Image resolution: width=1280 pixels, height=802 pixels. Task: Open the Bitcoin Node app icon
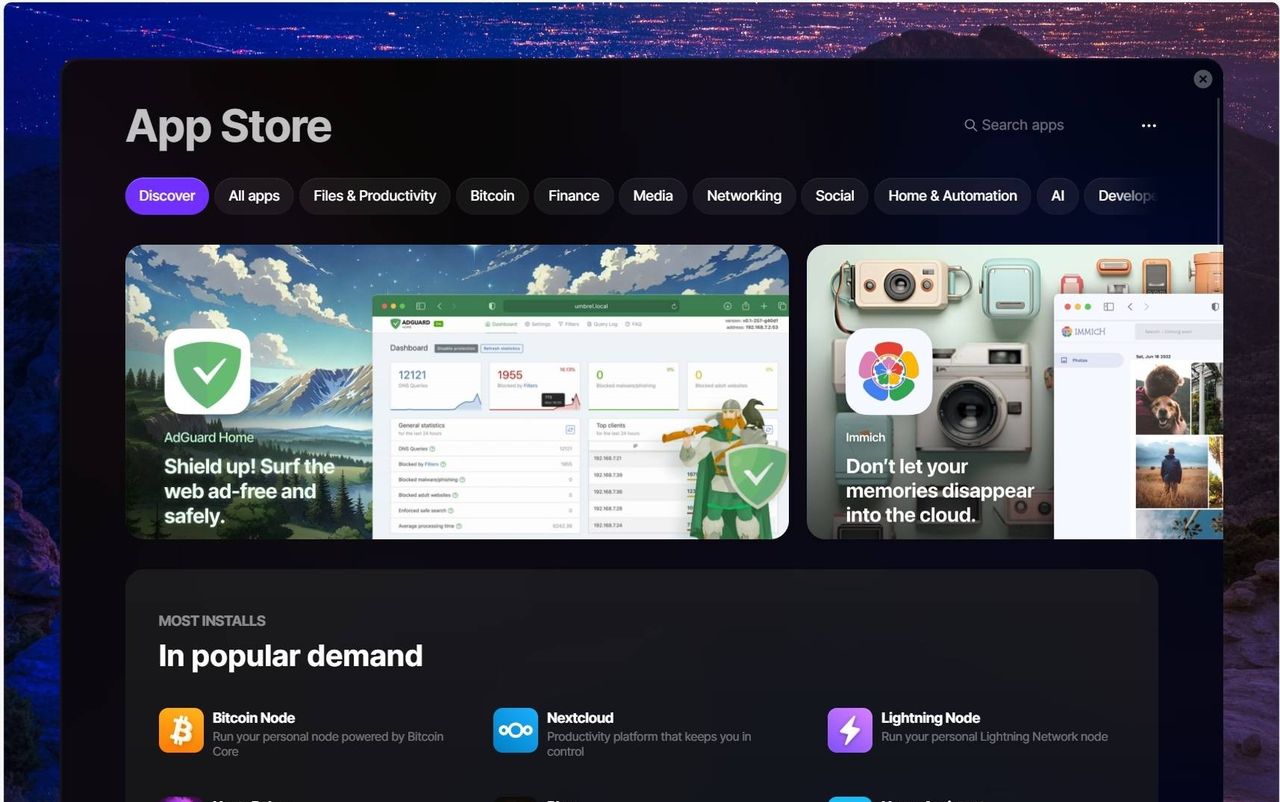pyautogui.click(x=181, y=730)
